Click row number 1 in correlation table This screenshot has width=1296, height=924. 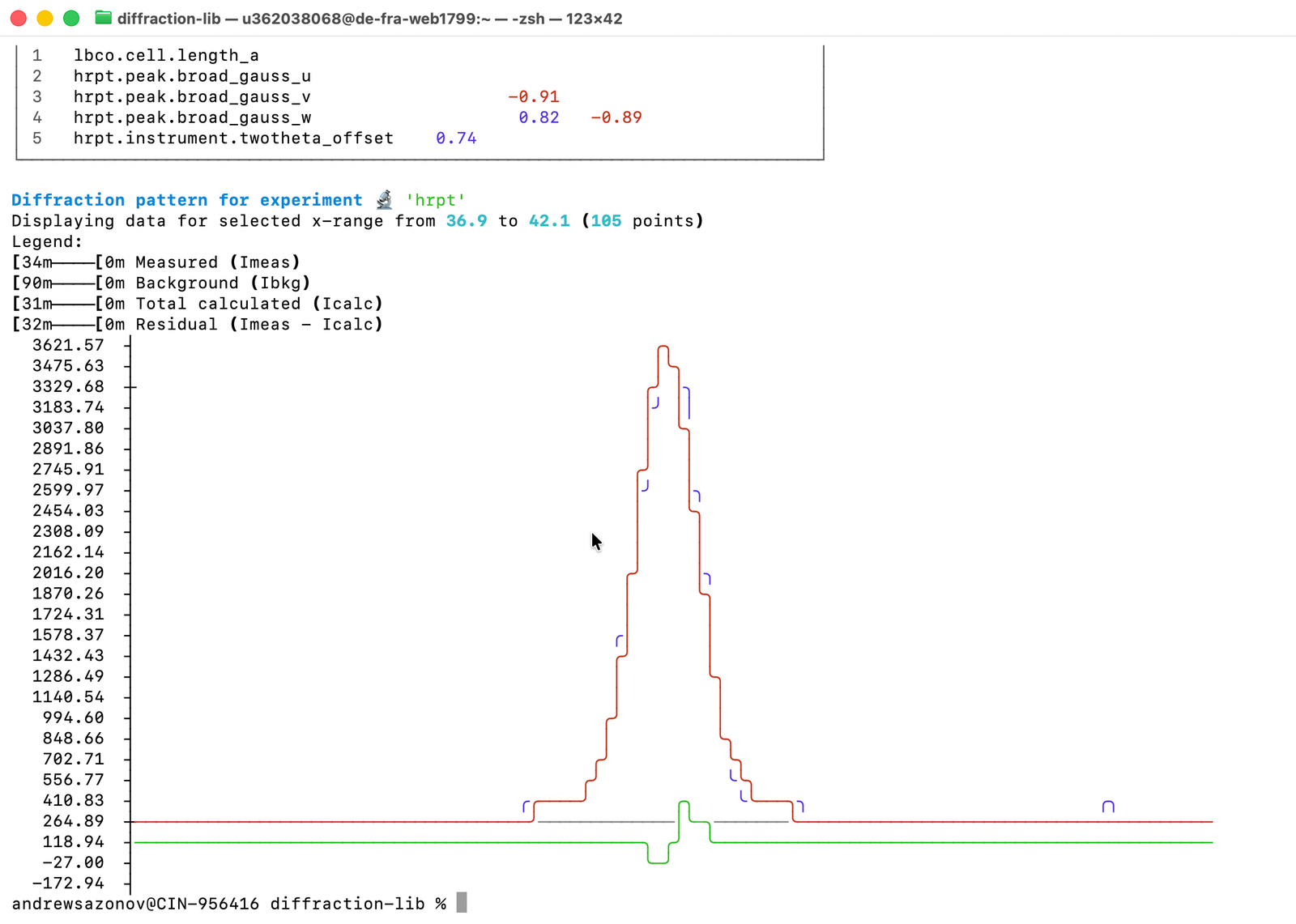coord(37,56)
